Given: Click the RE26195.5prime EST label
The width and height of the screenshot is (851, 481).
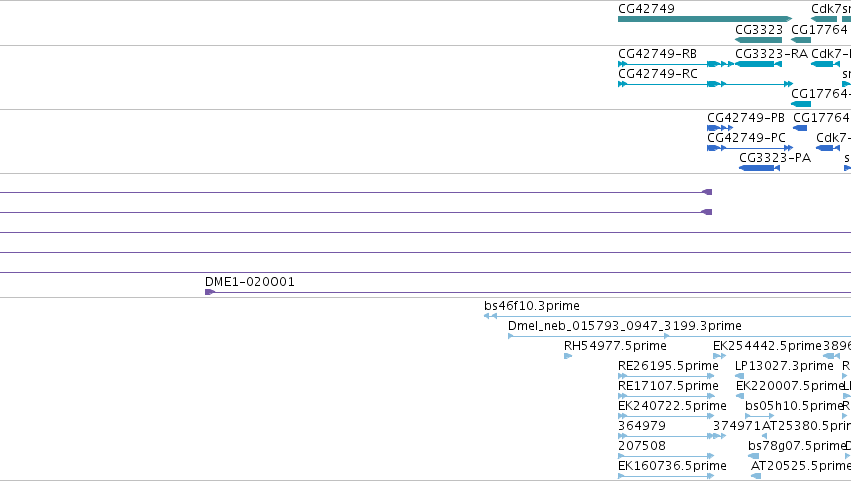Looking at the screenshot, I should pos(668,366).
